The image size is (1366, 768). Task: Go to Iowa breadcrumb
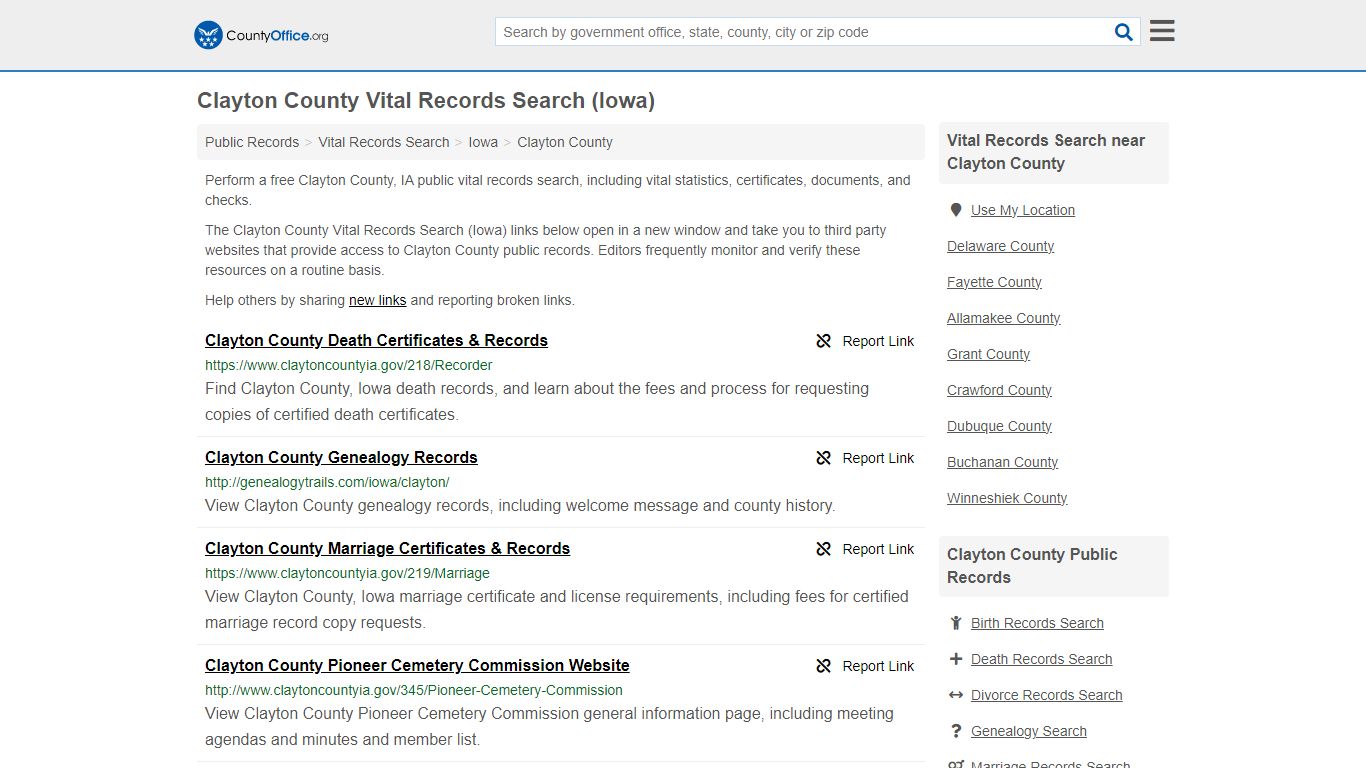[x=483, y=142]
